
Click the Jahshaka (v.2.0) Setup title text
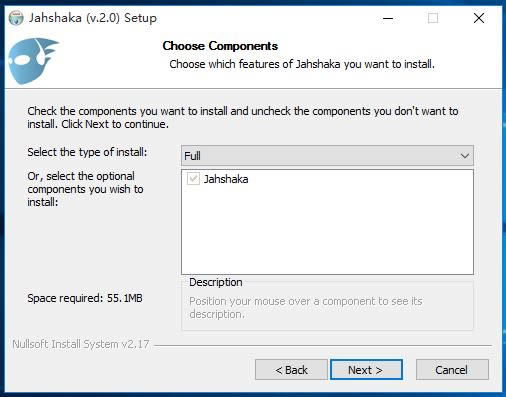click(93, 18)
